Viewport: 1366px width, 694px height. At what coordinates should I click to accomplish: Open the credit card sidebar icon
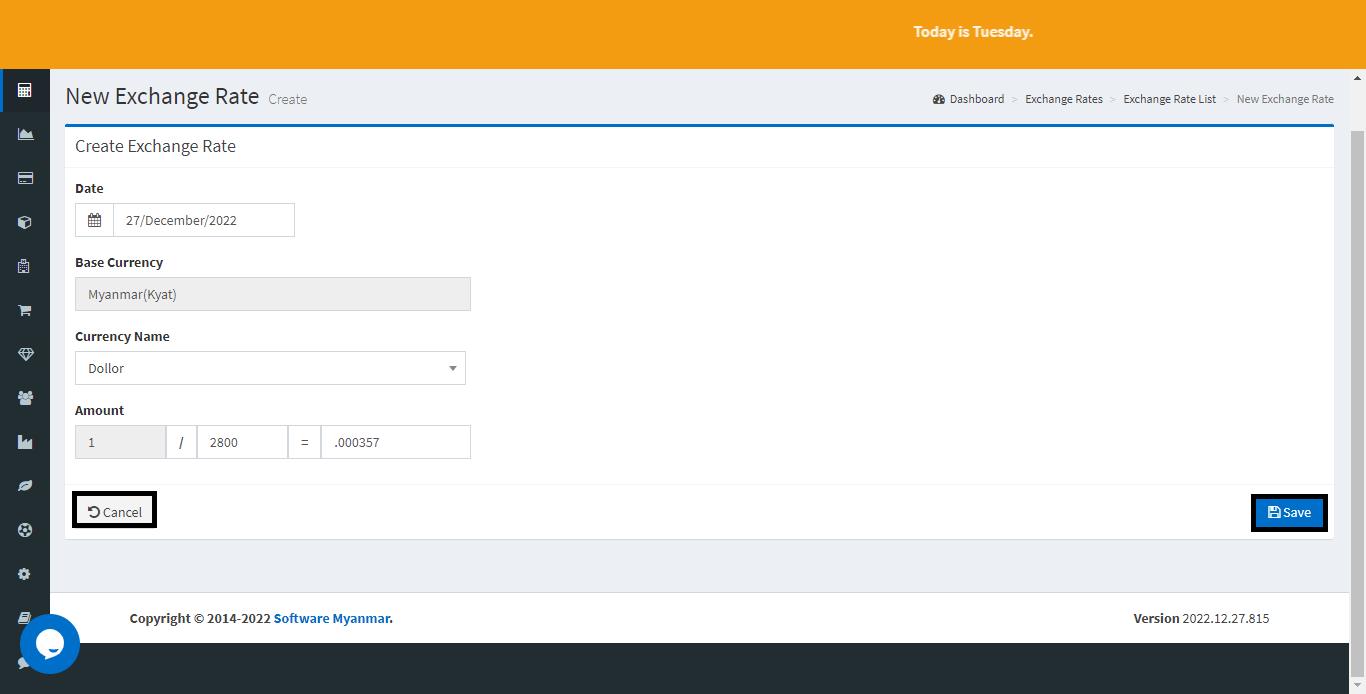[25, 178]
